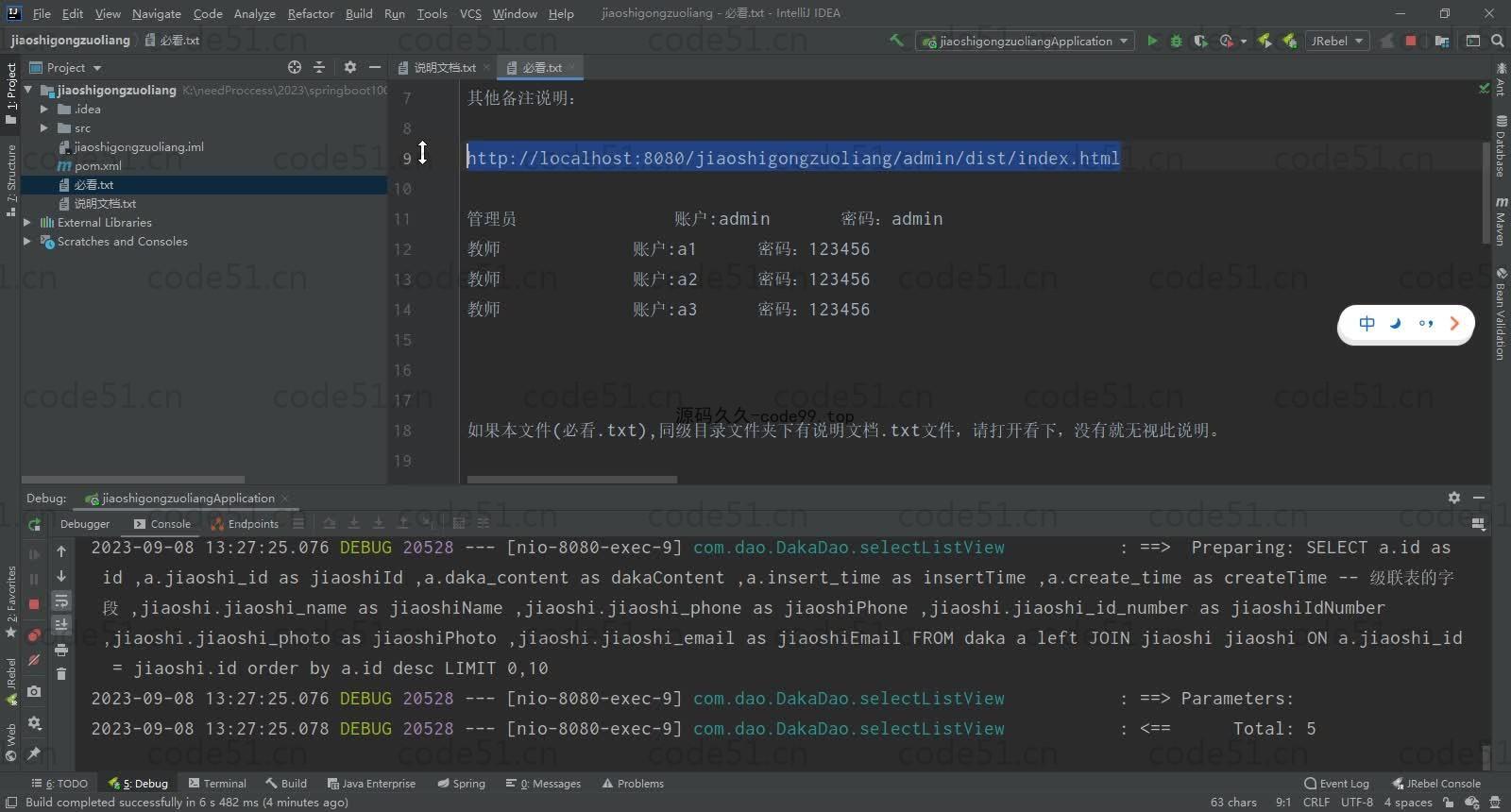Expand Scratches and Consoles node
Screen dimensions: 1511x812
pyautogui.click(x=27, y=241)
